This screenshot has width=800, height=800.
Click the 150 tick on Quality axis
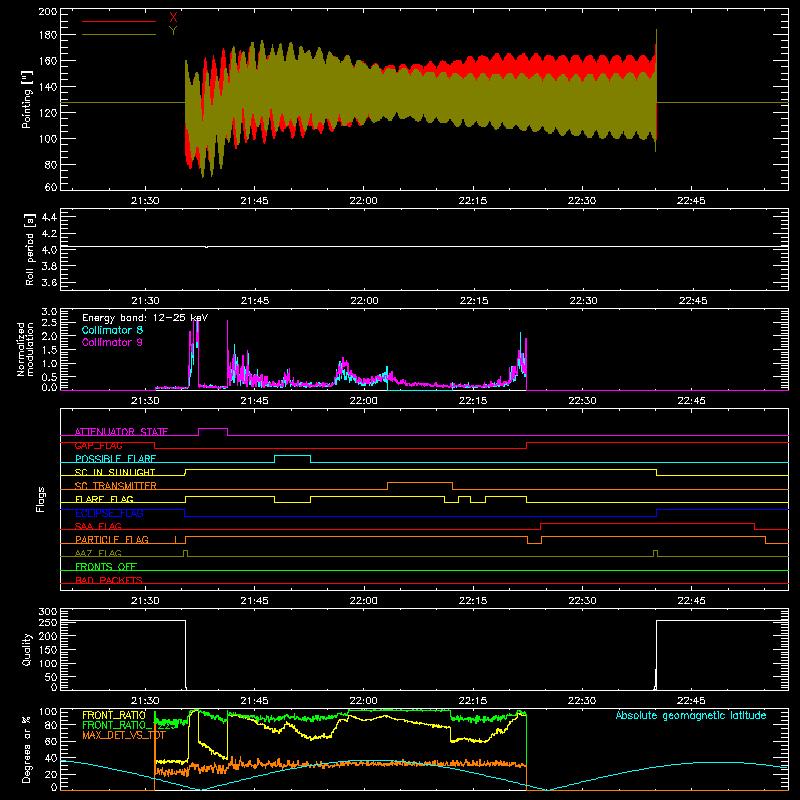(x=48, y=650)
